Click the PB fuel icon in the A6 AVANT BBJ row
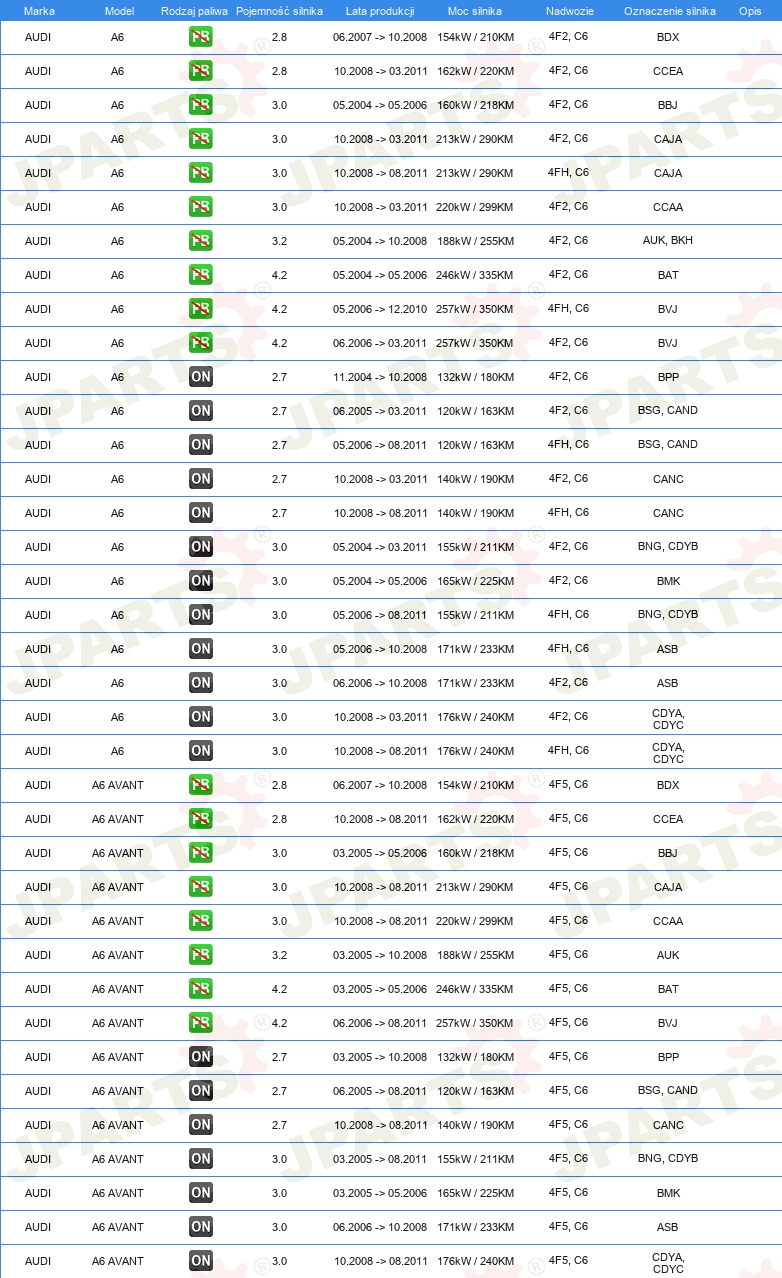 tap(201, 853)
